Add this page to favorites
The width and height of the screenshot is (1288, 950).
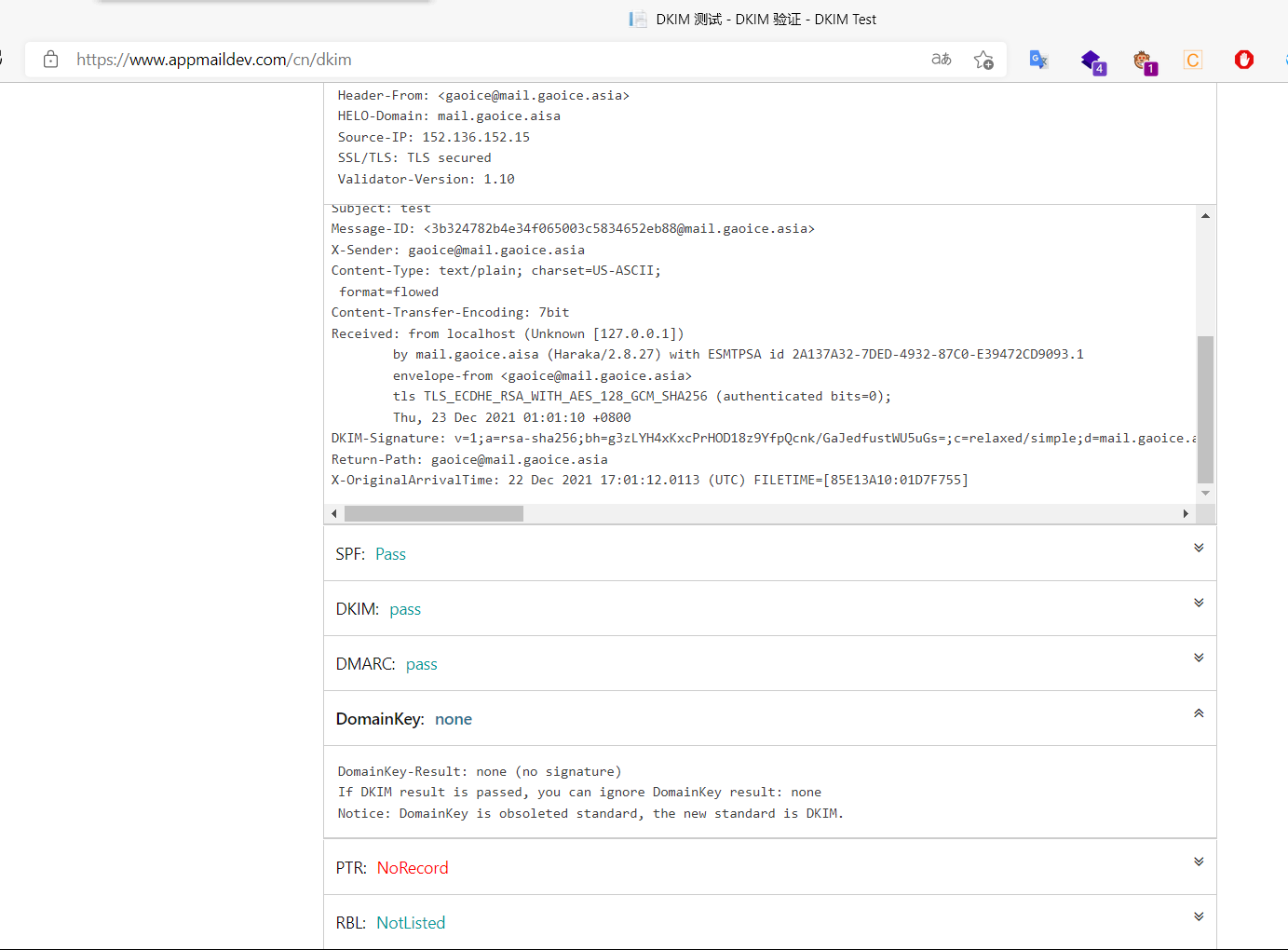983,60
